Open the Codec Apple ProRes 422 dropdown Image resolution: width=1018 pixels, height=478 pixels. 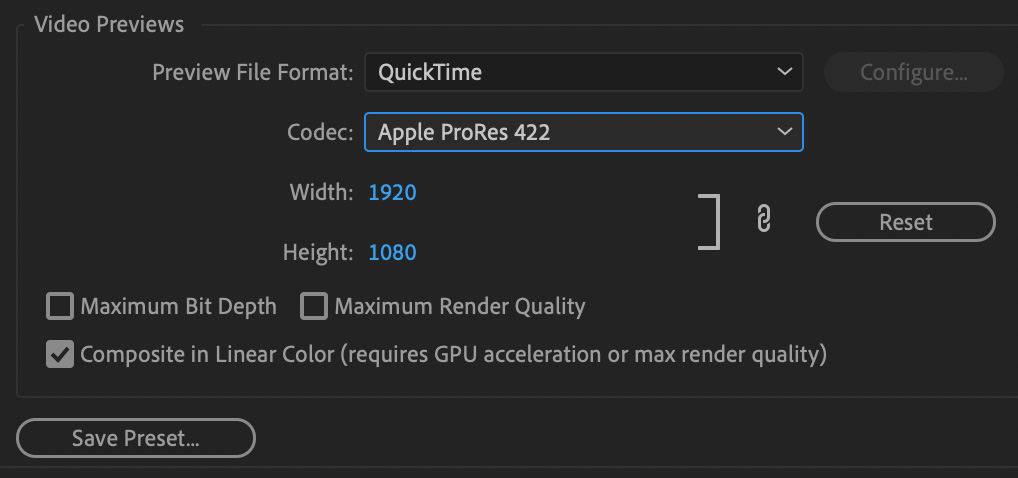584,132
